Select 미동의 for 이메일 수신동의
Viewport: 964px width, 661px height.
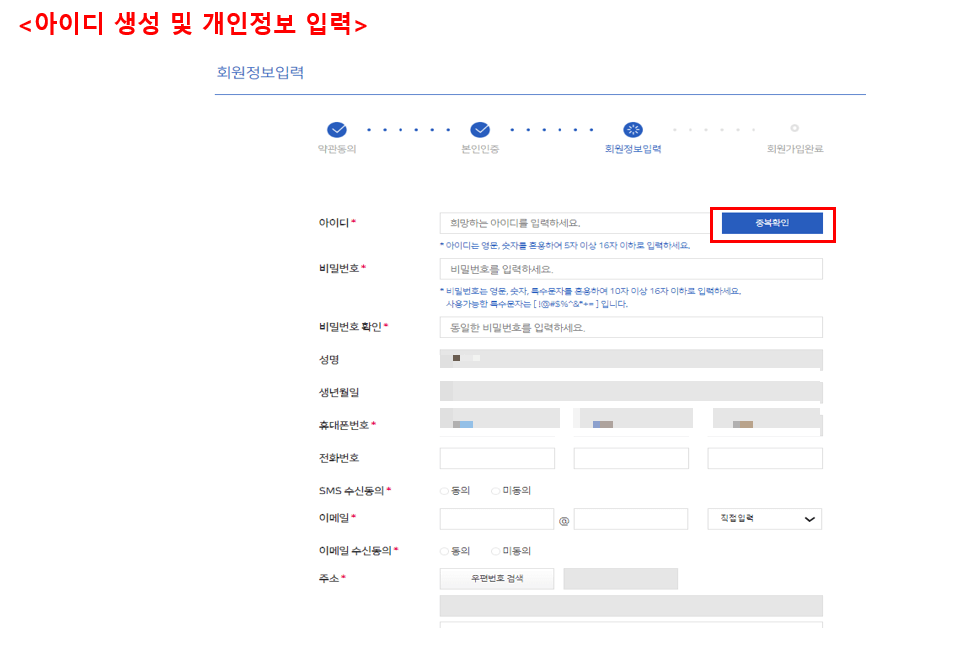pyautogui.click(x=493, y=550)
